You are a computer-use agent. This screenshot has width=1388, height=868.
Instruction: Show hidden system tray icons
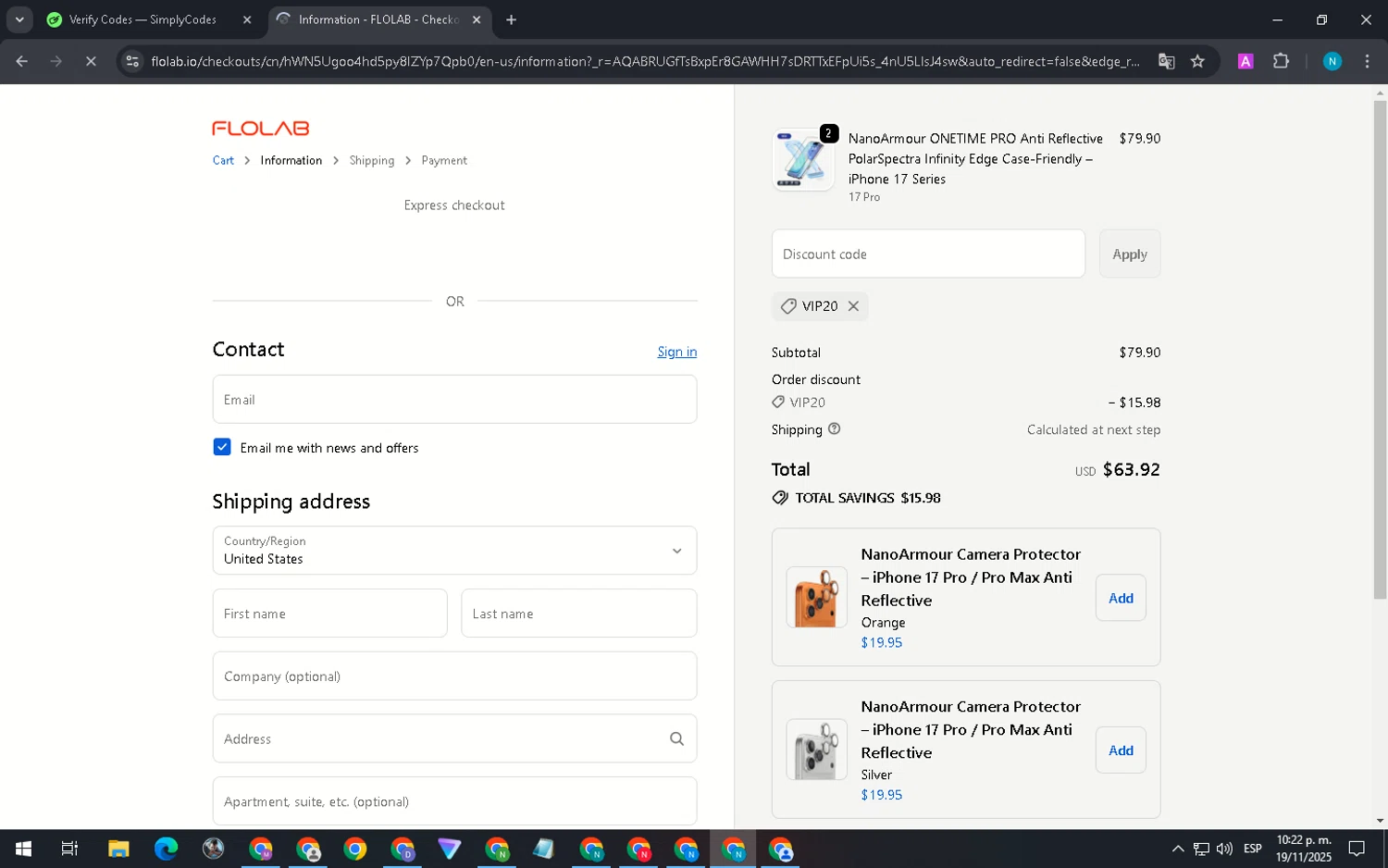coord(1177,849)
